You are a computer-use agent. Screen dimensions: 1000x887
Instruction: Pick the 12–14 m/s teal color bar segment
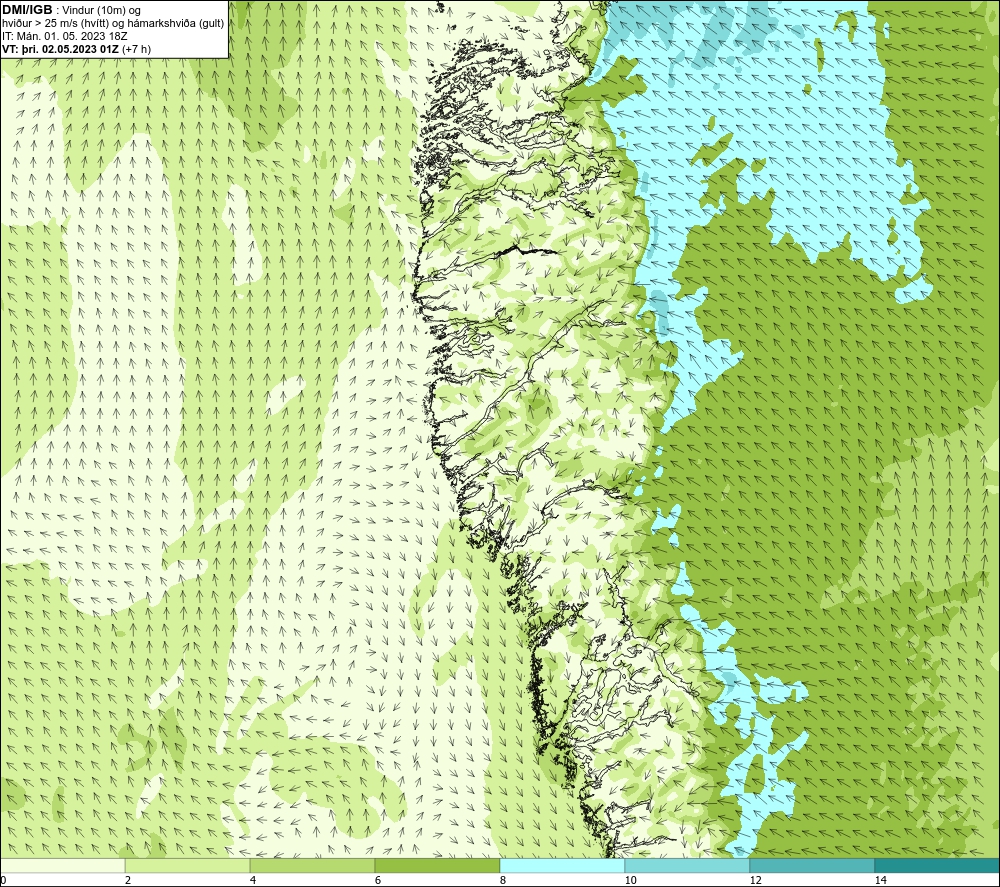click(812, 865)
